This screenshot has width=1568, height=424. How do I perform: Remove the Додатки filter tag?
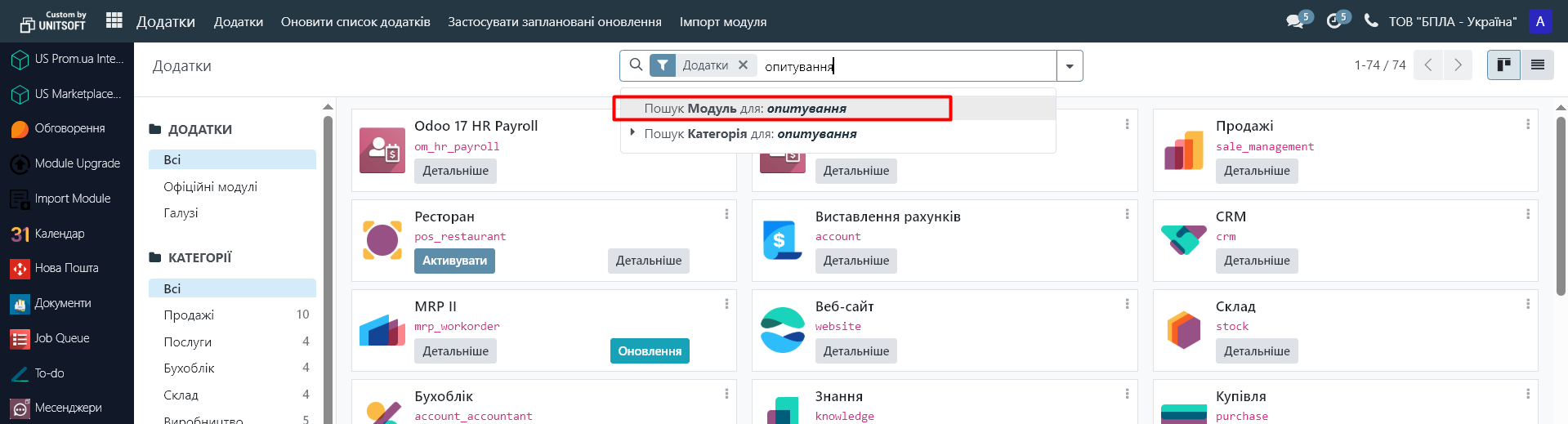743,65
